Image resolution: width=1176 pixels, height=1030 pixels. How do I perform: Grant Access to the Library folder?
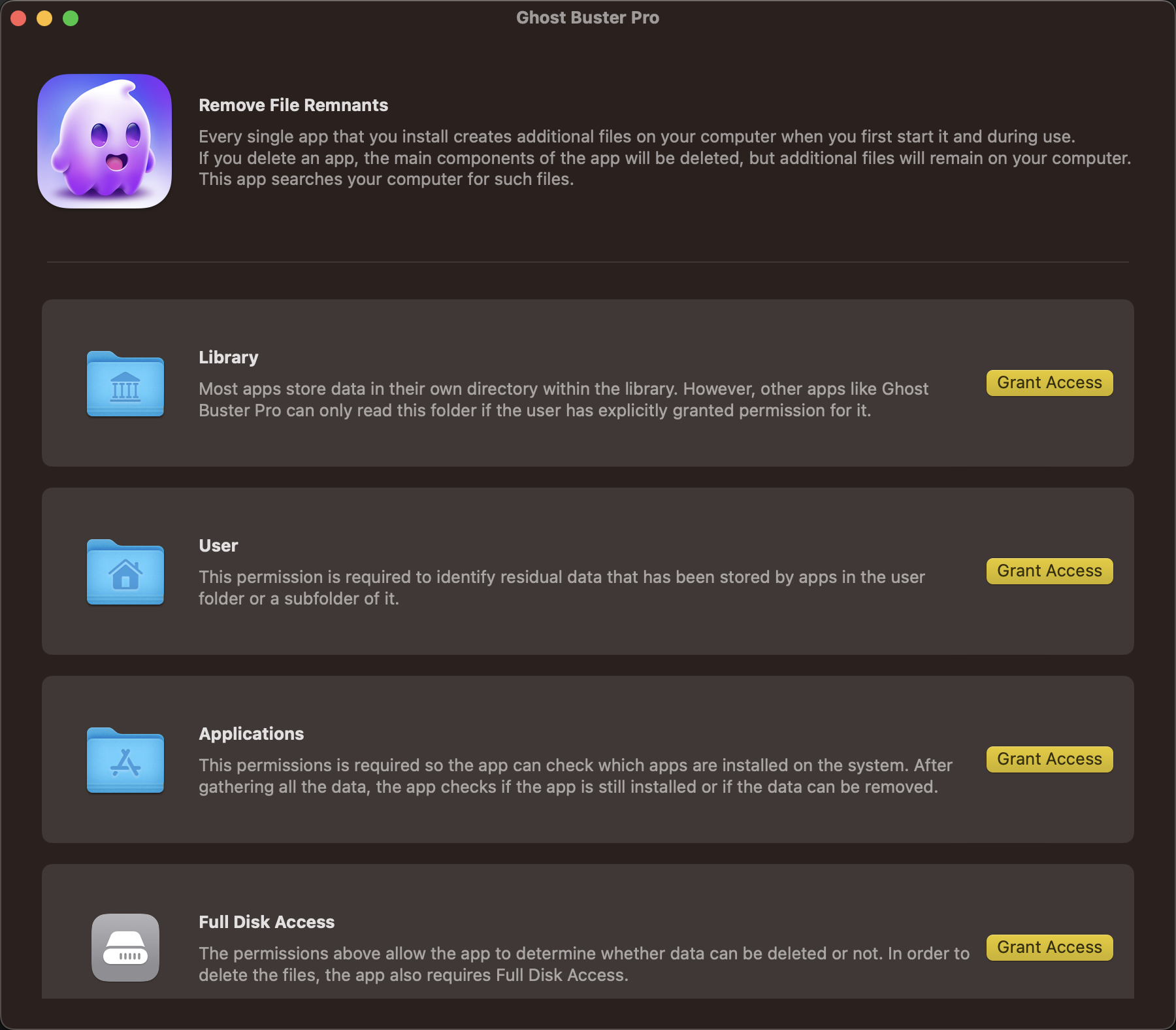(x=1049, y=383)
